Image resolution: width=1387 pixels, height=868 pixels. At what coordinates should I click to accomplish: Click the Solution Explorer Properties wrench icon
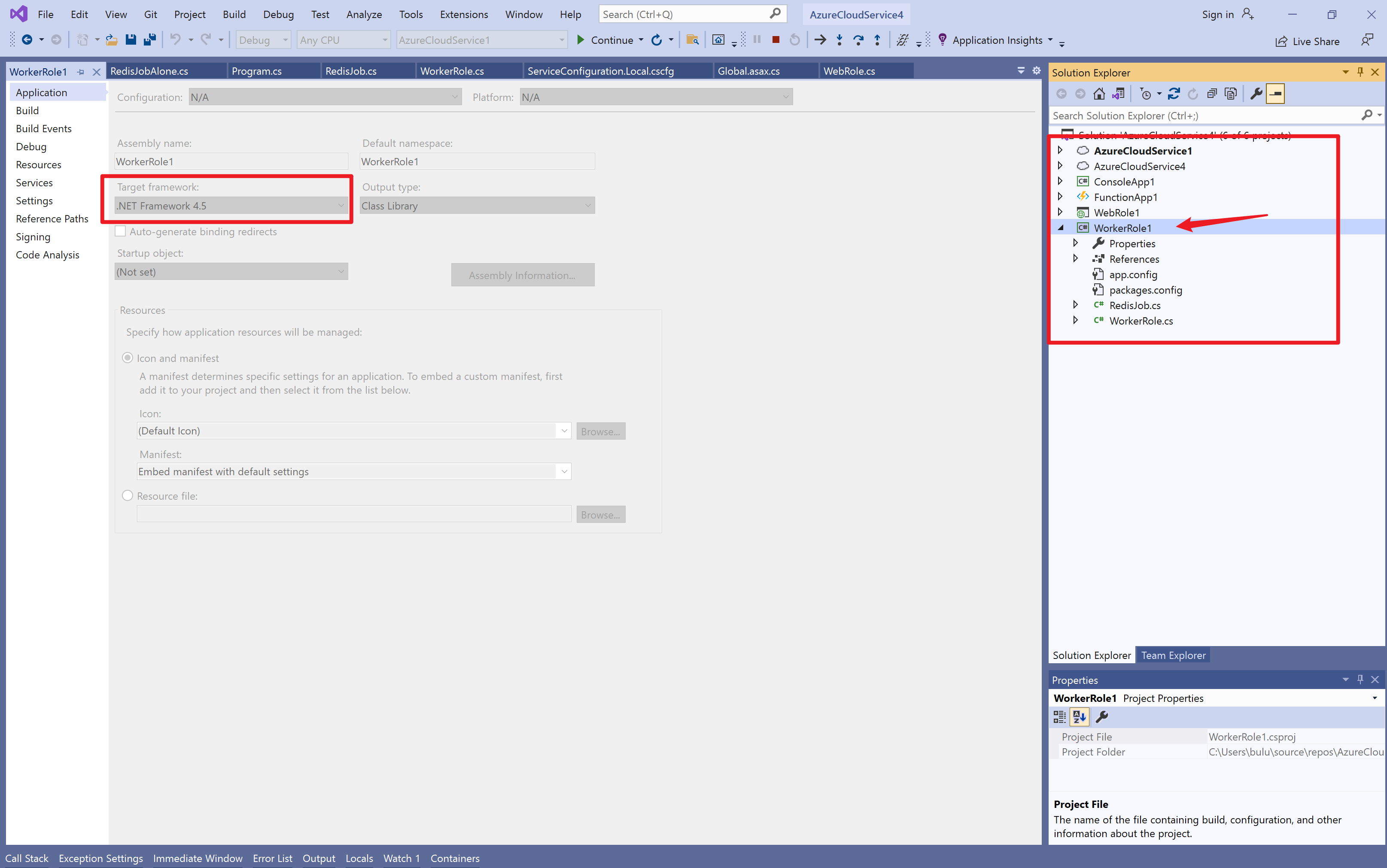(x=1256, y=94)
